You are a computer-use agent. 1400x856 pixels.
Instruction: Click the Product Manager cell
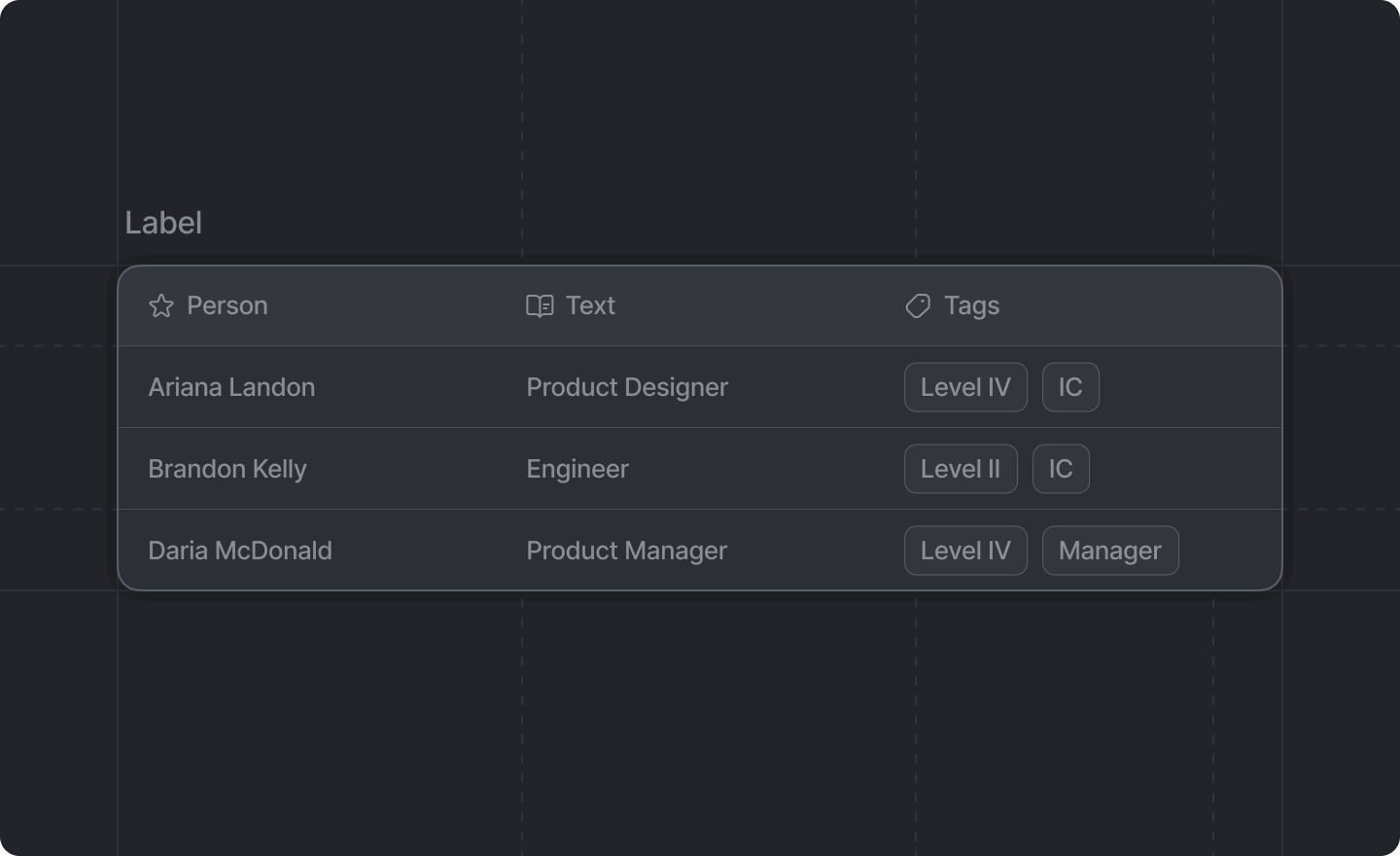point(626,551)
